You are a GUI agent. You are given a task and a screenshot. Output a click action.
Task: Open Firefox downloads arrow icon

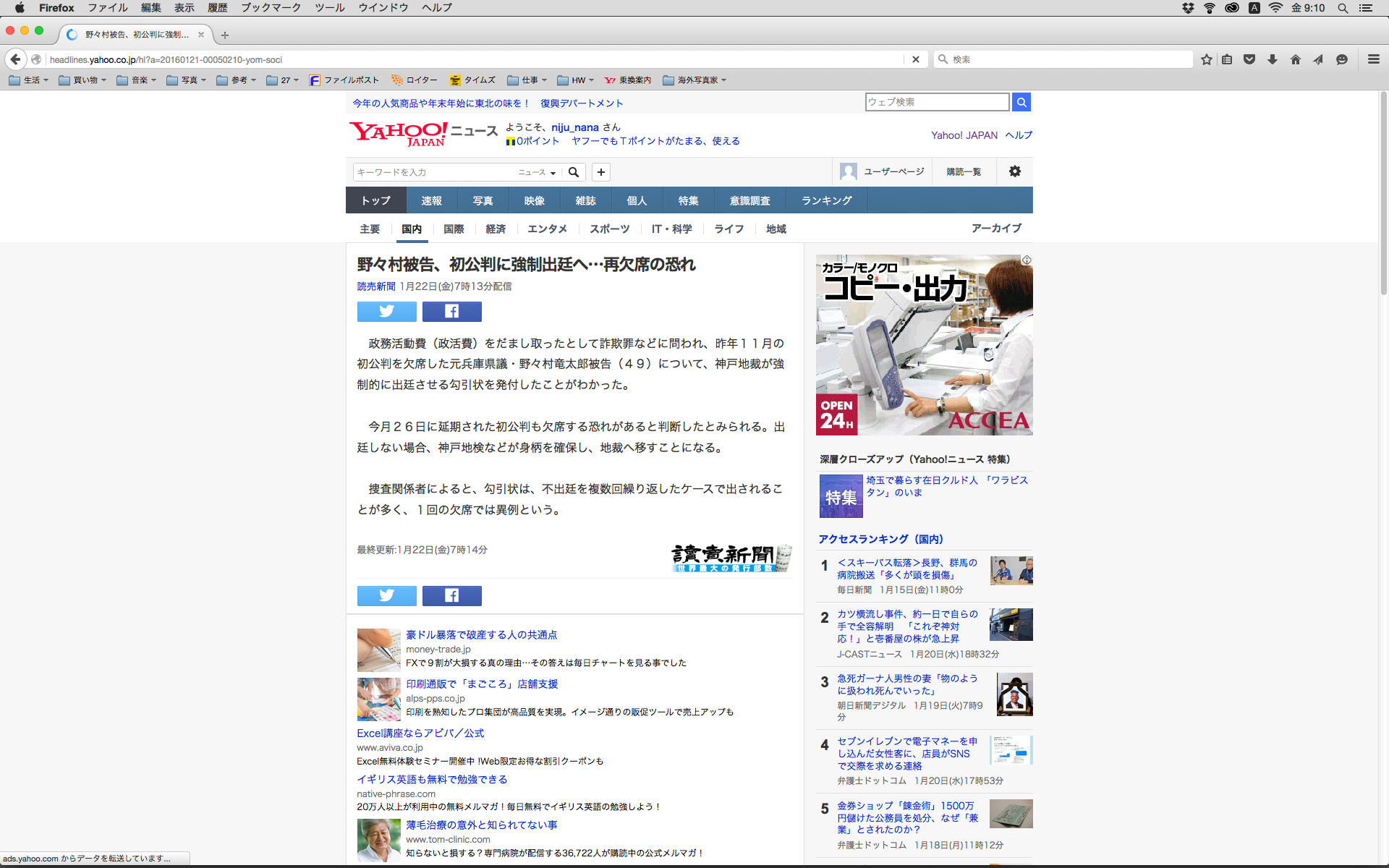[1273, 59]
